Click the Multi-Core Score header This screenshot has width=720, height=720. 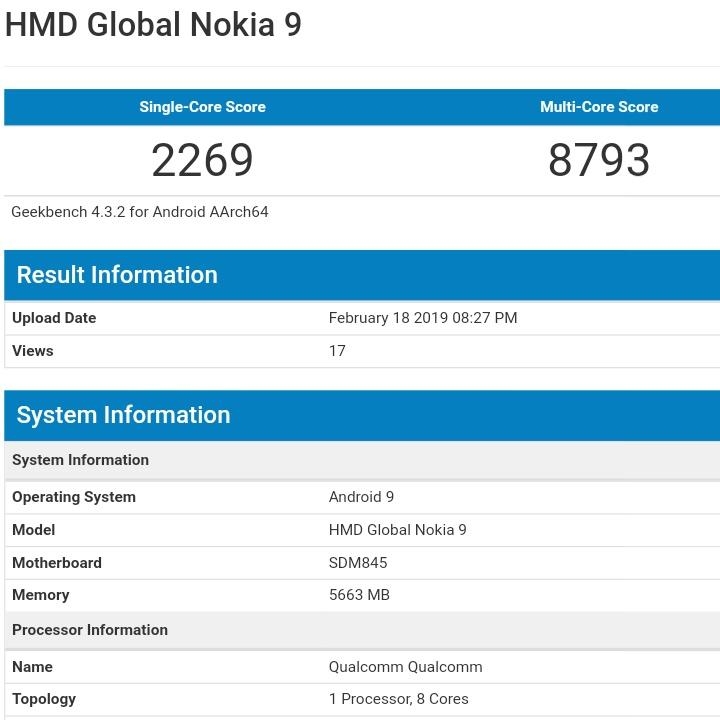point(599,107)
